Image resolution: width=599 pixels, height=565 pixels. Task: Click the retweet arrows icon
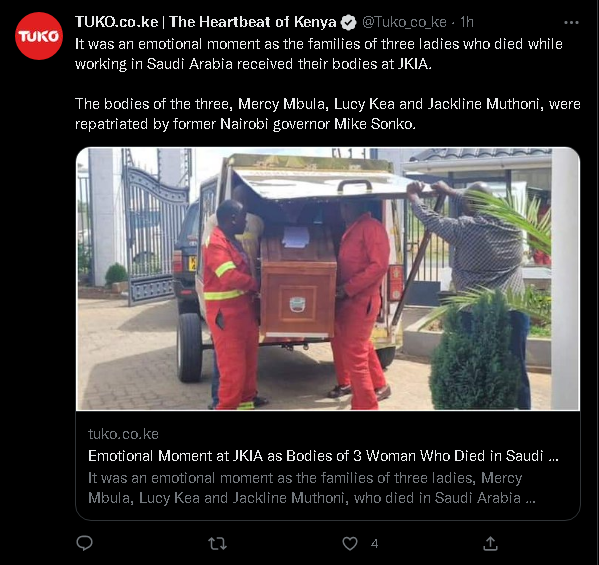point(217,543)
